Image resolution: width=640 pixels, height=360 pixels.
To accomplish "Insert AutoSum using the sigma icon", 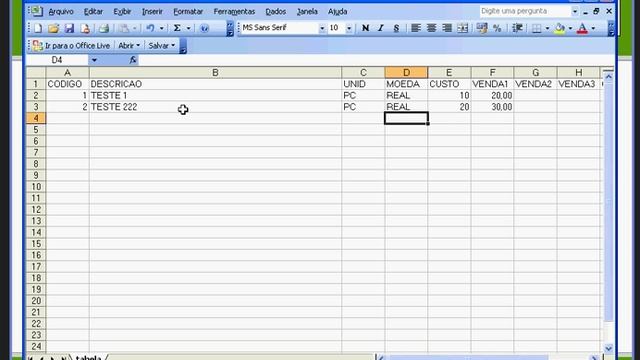I will tap(177, 28).
